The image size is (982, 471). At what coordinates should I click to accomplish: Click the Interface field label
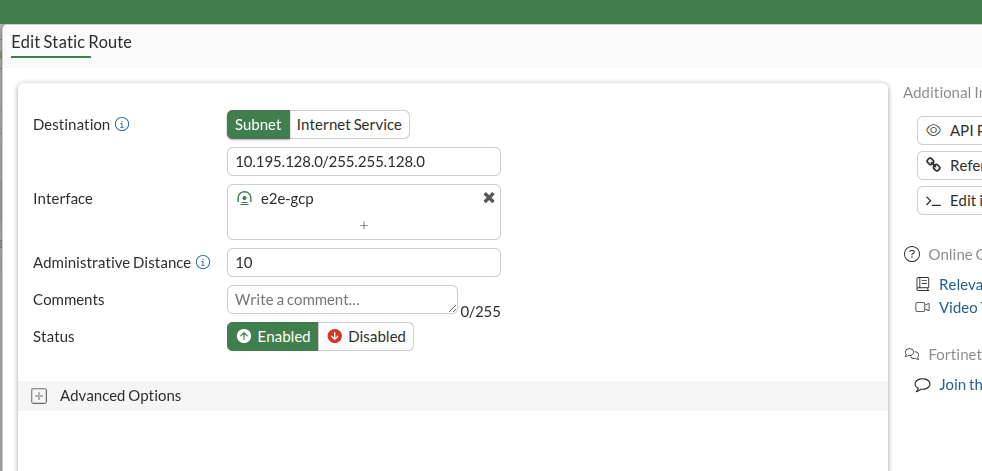coord(63,199)
